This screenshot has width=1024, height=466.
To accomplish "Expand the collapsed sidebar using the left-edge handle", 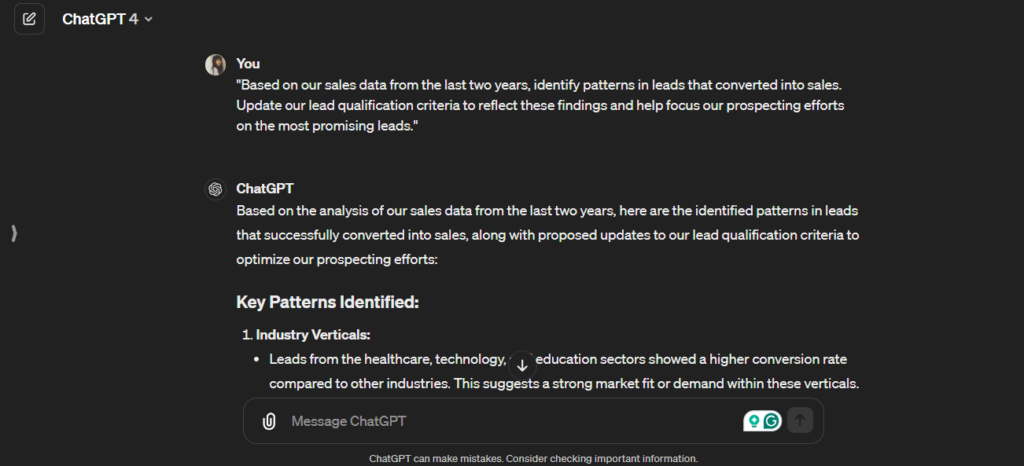I will pyautogui.click(x=14, y=233).
